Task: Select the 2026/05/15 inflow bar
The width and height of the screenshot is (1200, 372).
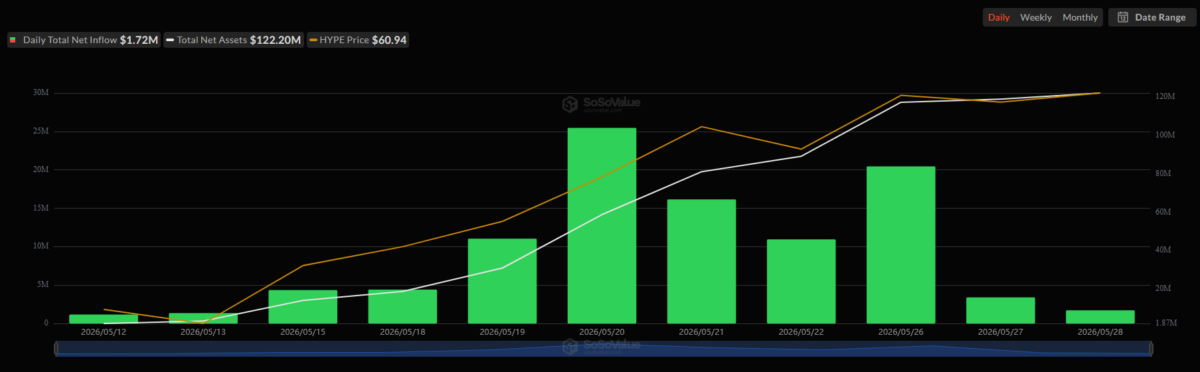Action: point(302,306)
